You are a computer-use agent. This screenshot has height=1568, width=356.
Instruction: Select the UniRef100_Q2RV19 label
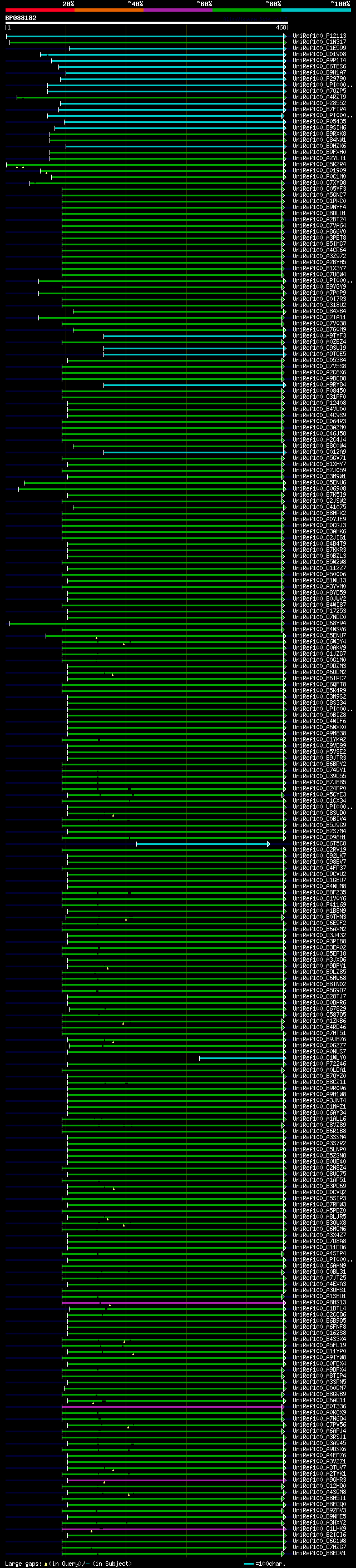(319, 850)
